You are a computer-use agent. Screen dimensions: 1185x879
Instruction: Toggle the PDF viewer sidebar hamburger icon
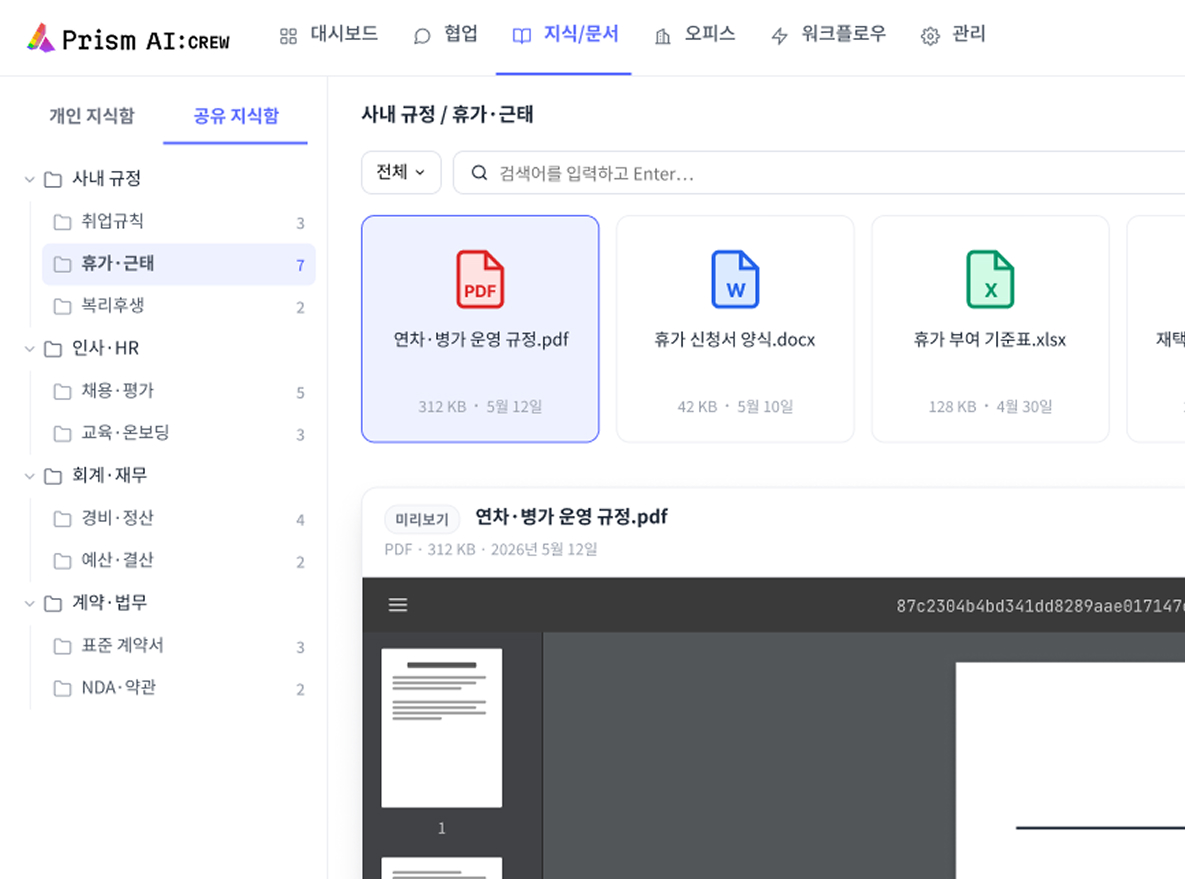(398, 605)
